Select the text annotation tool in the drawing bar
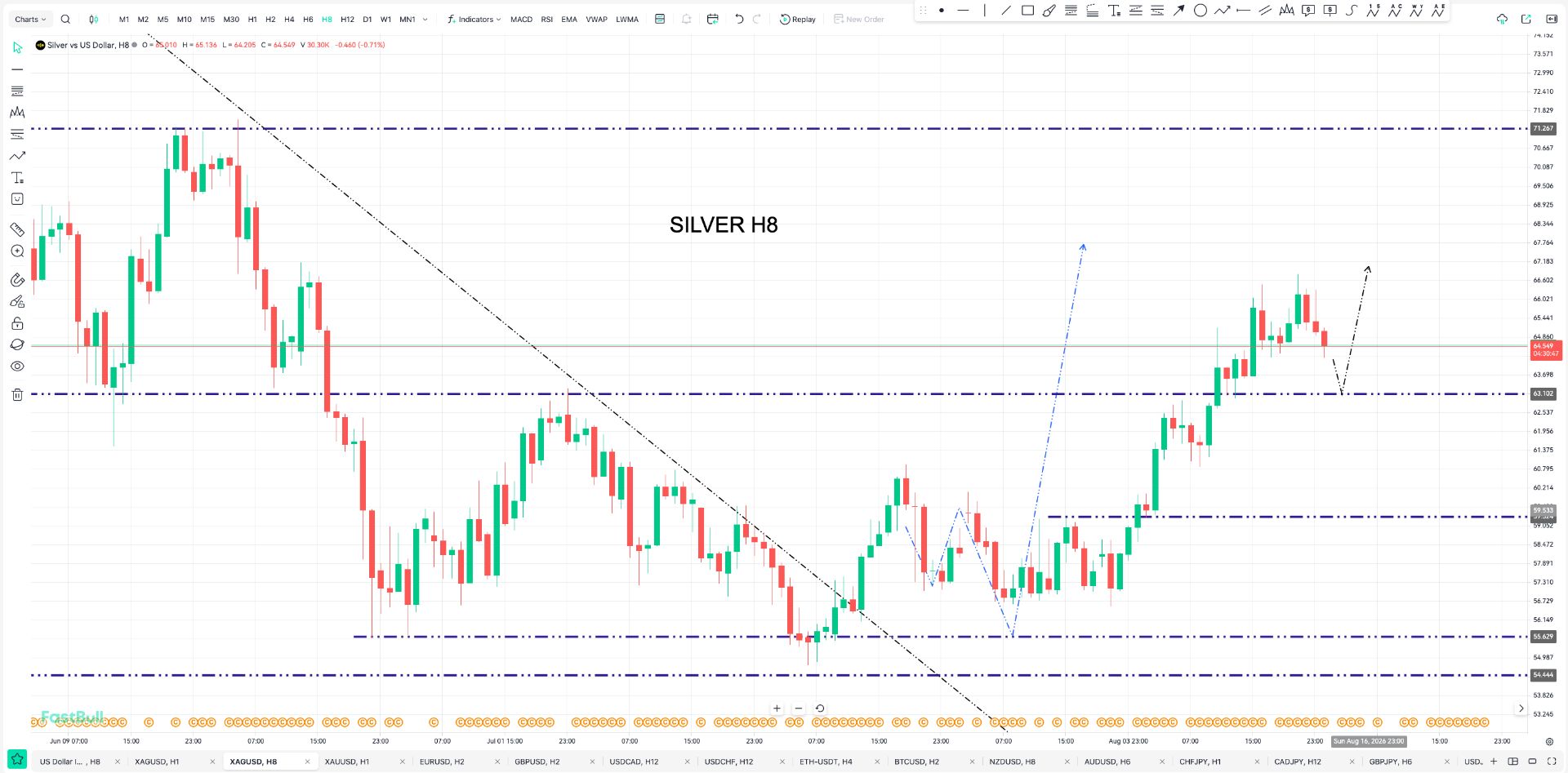Screen dimensions: 1568x773 tap(1114, 11)
